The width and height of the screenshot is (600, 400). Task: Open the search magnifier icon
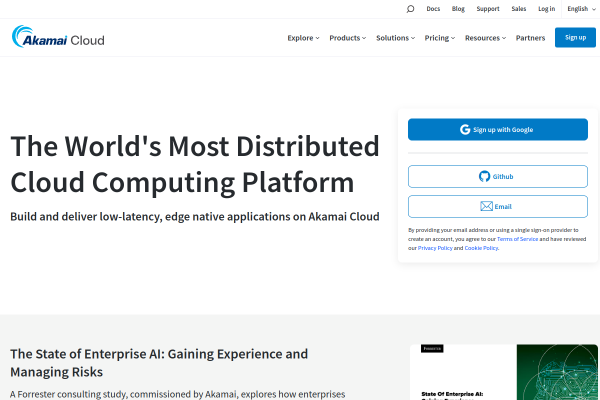click(x=410, y=9)
